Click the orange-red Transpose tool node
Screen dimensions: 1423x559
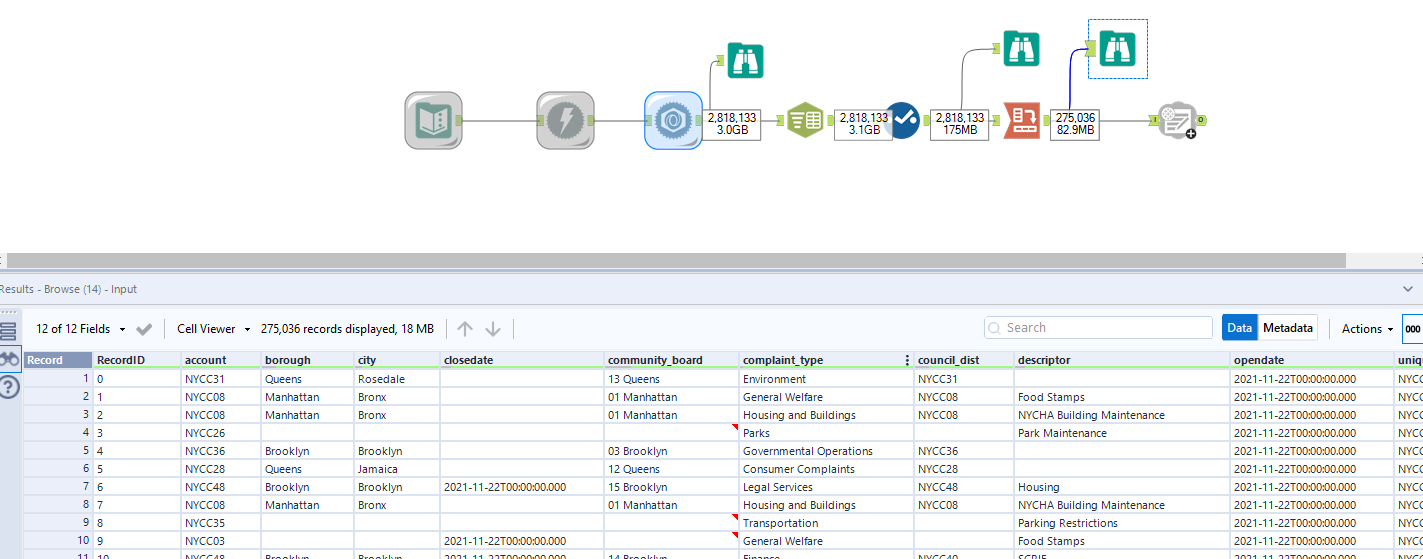(1022, 121)
